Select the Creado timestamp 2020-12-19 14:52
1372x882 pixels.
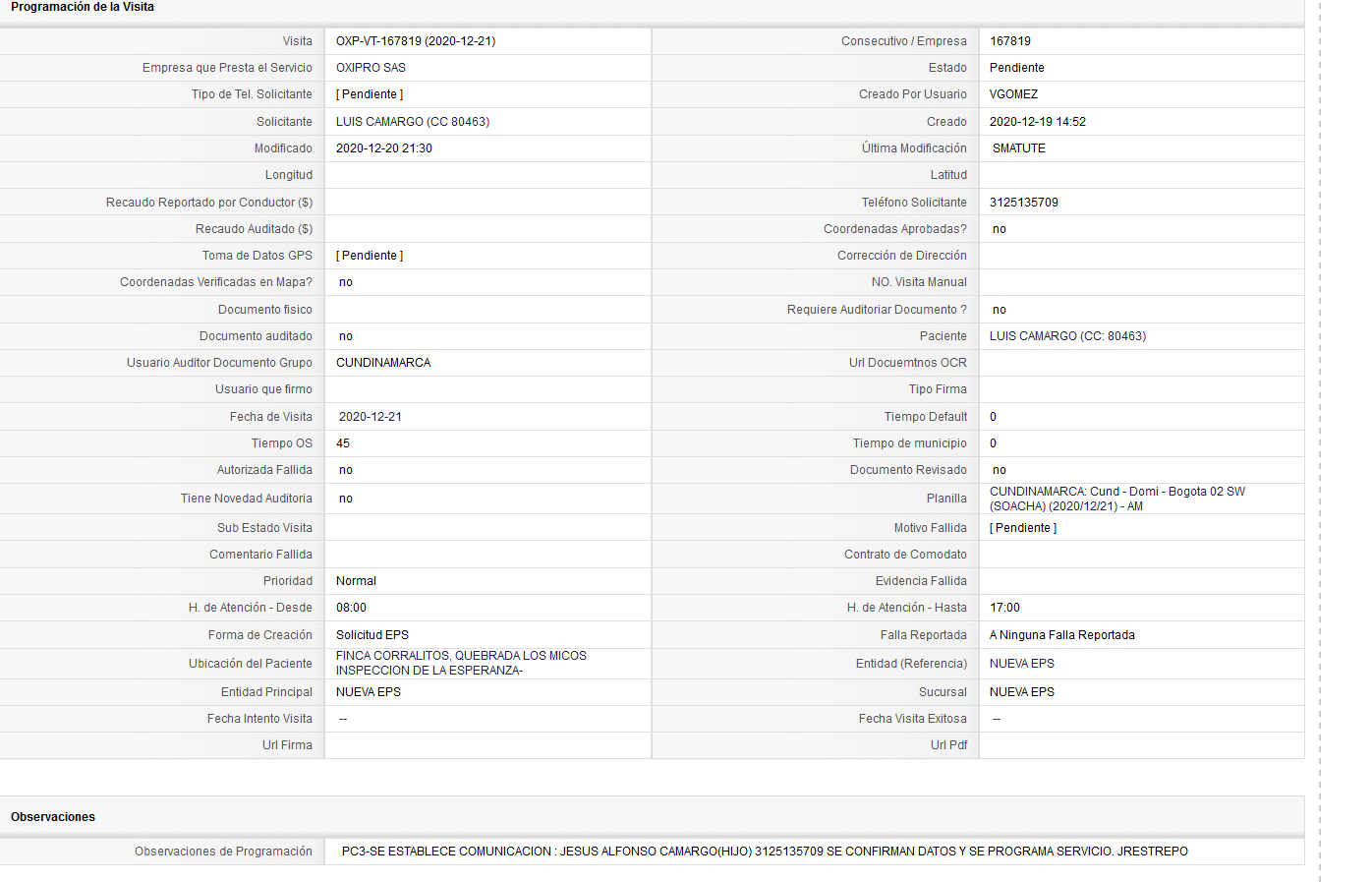[1038, 122]
